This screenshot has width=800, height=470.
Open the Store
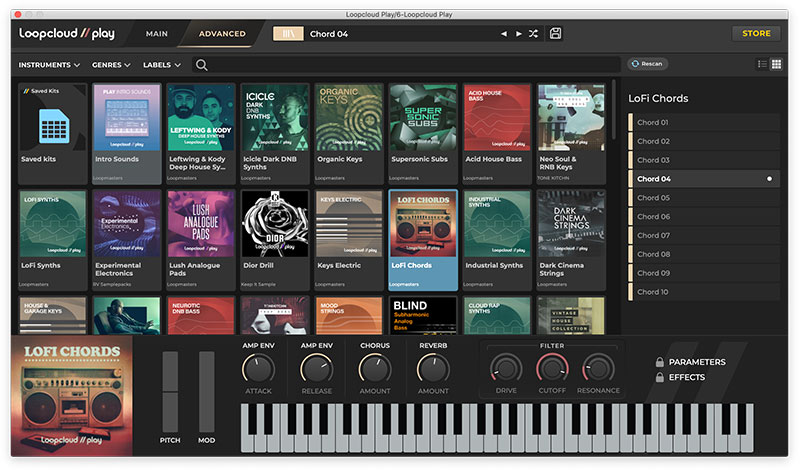756,33
